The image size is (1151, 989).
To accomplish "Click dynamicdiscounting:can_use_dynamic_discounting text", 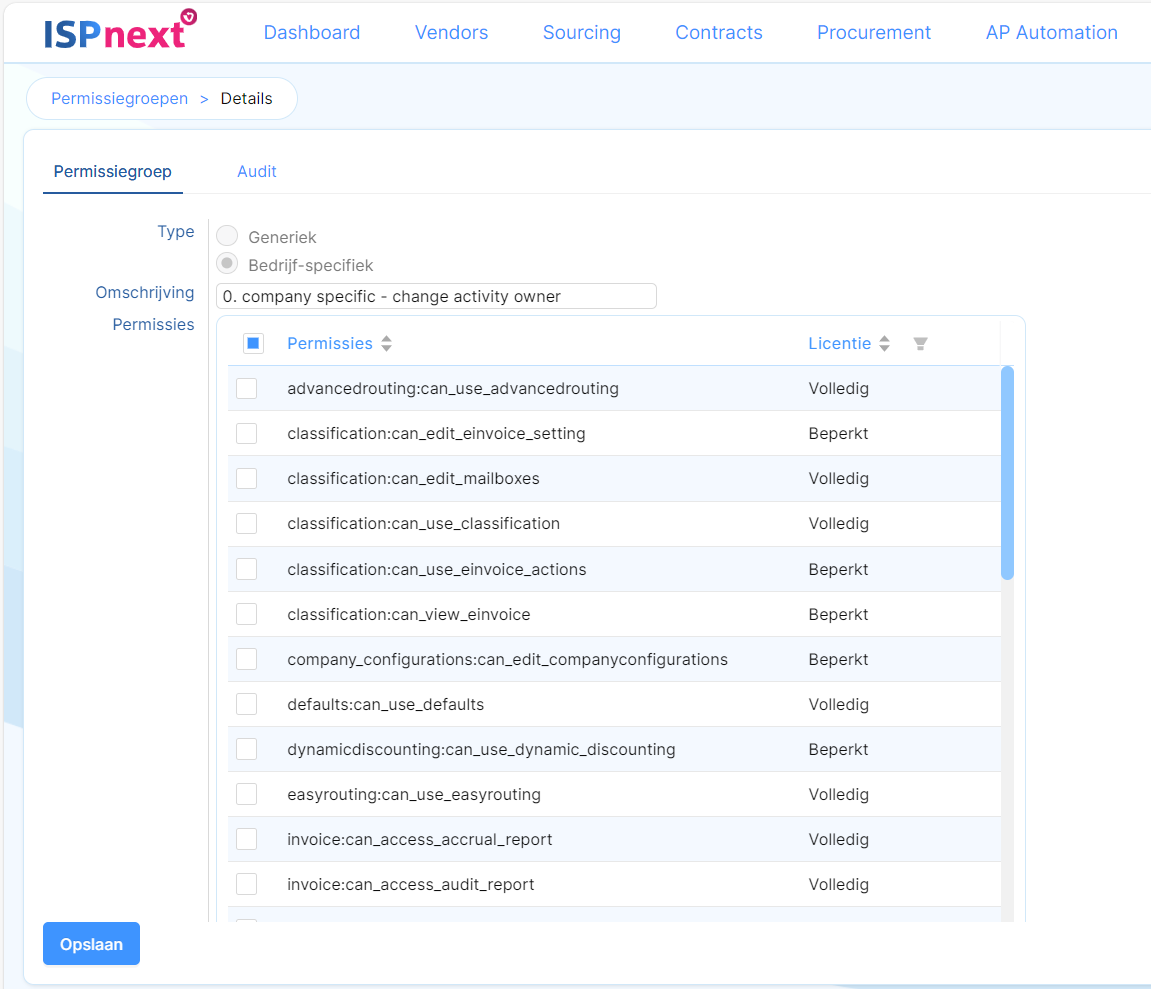I will tap(481, 749).
